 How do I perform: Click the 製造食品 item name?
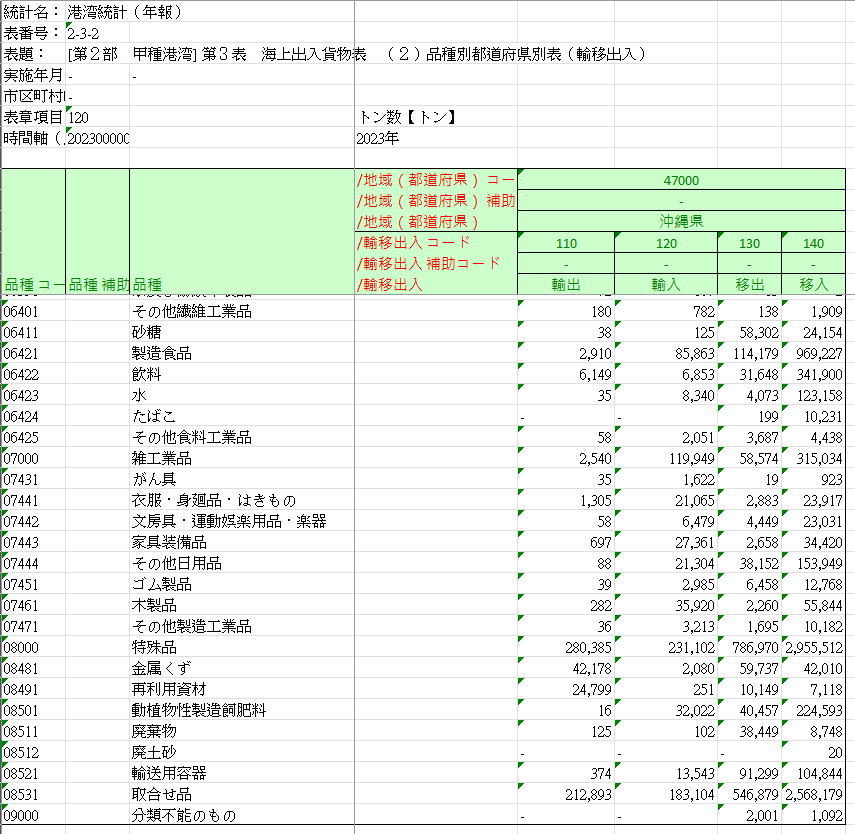(162, 353)
